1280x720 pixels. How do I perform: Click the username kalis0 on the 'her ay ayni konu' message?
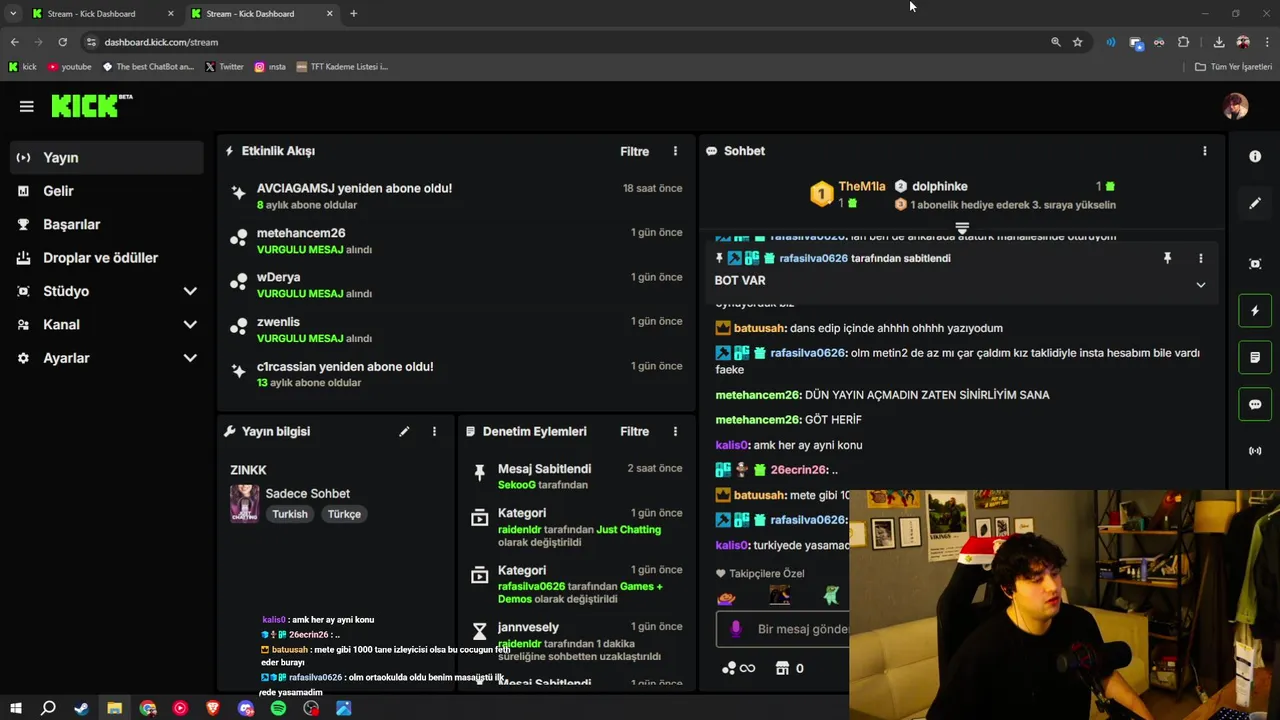coord(732,445)
